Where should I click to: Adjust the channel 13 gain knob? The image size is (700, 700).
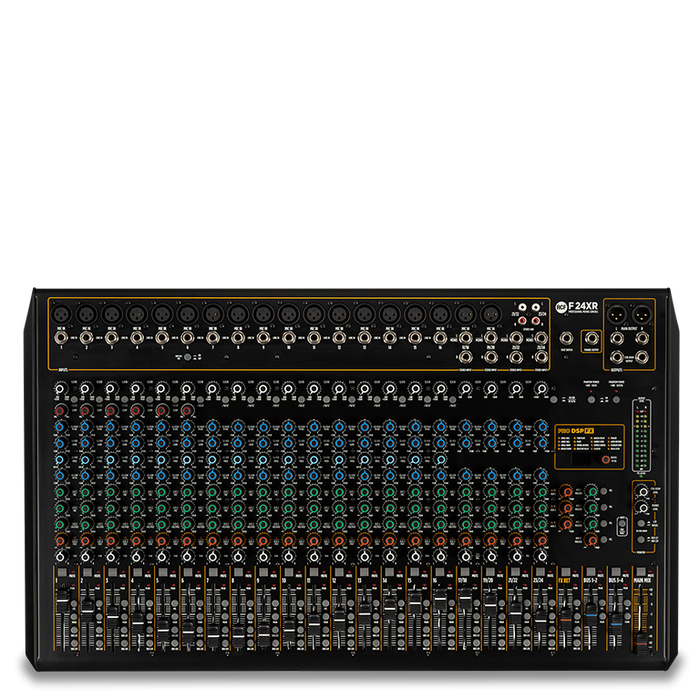[x=364, y=389]
